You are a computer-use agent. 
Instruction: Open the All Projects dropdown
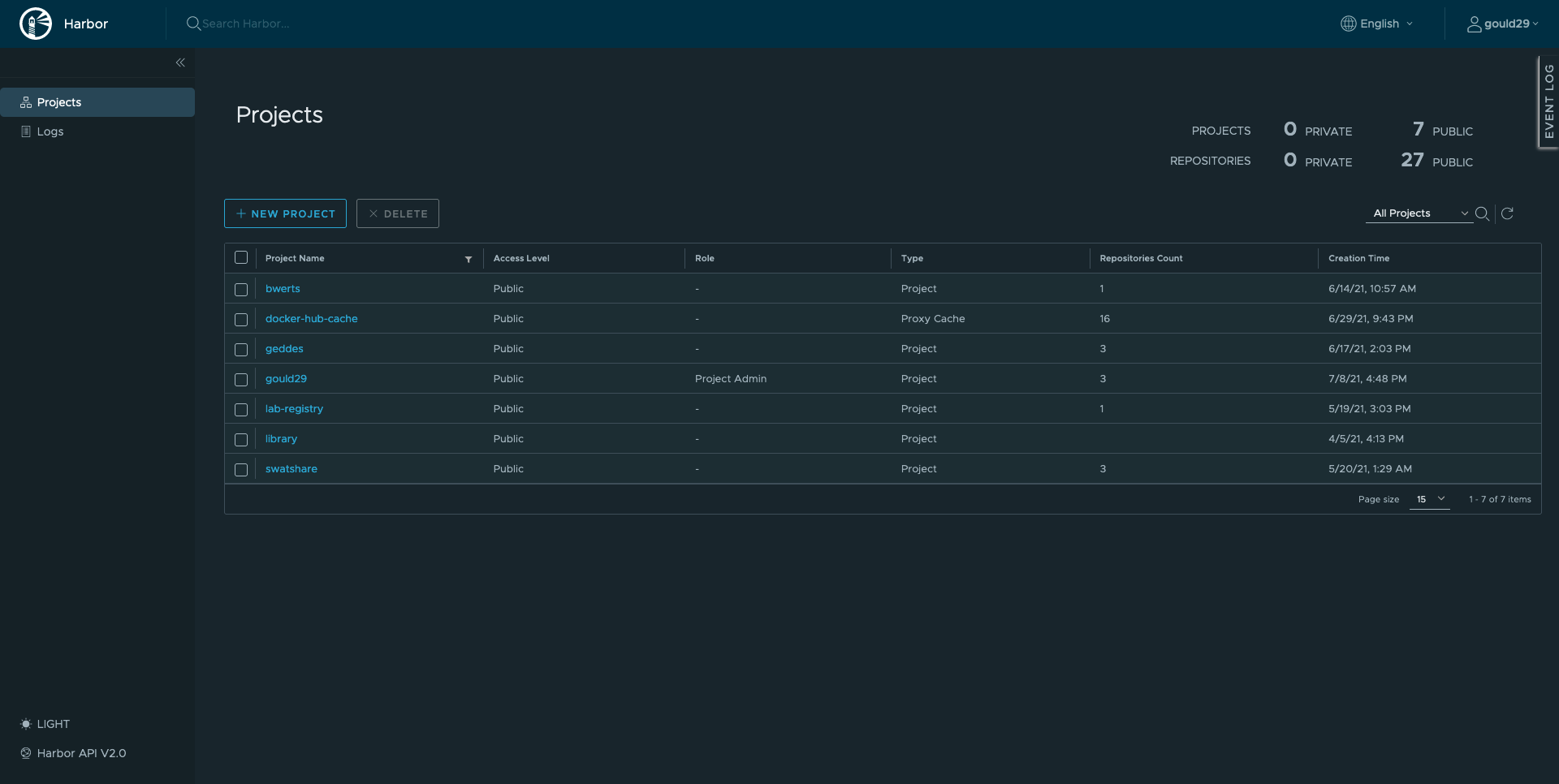[1419, 213]
